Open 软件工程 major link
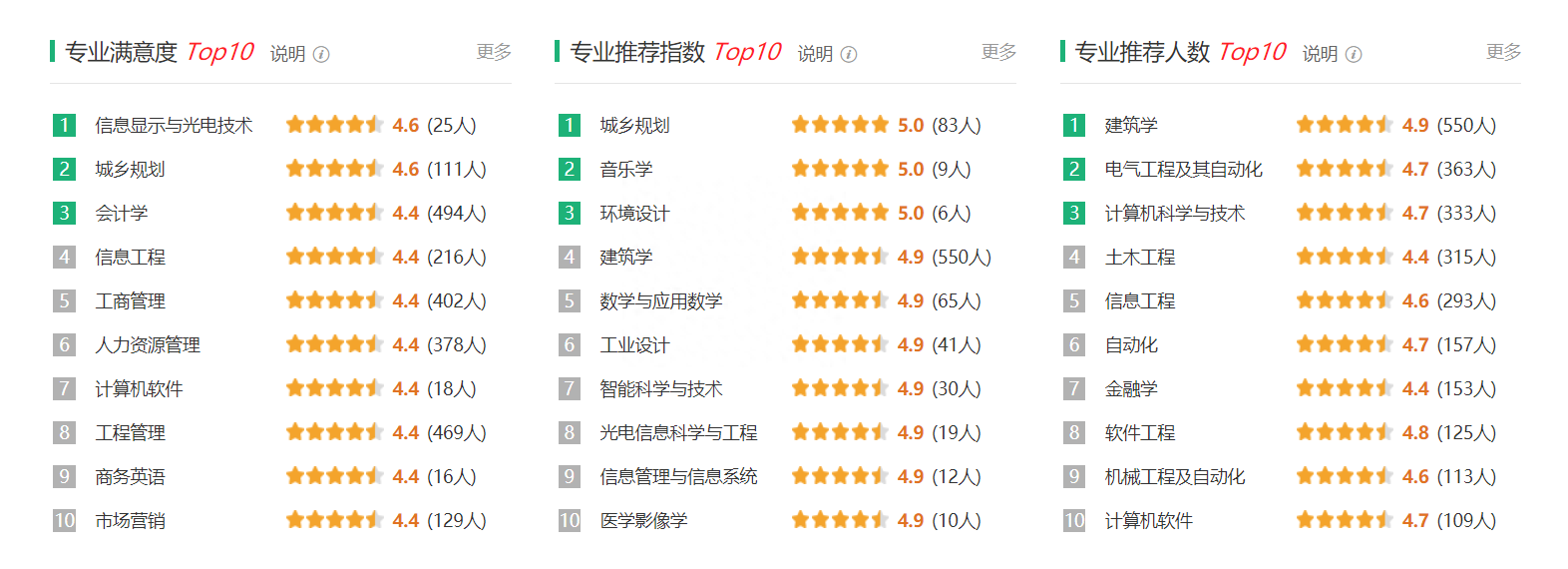Viewport: 1568px width, 569px height. pyautogui.click(x=1140, y=432)
